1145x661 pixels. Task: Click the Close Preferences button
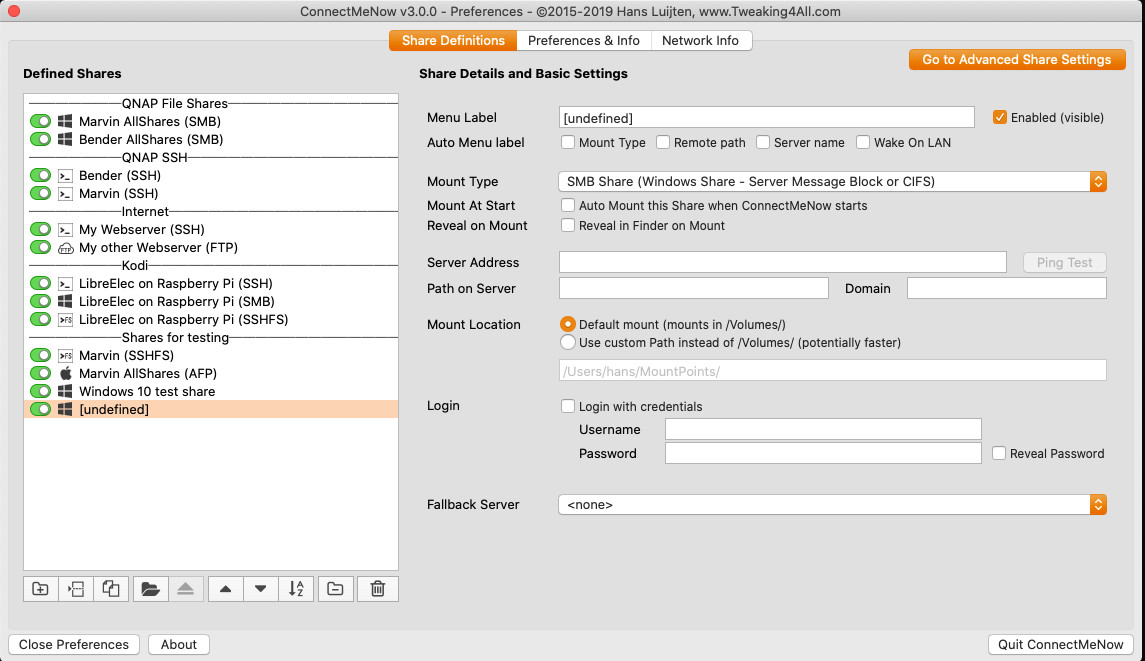tap(74, 644)
